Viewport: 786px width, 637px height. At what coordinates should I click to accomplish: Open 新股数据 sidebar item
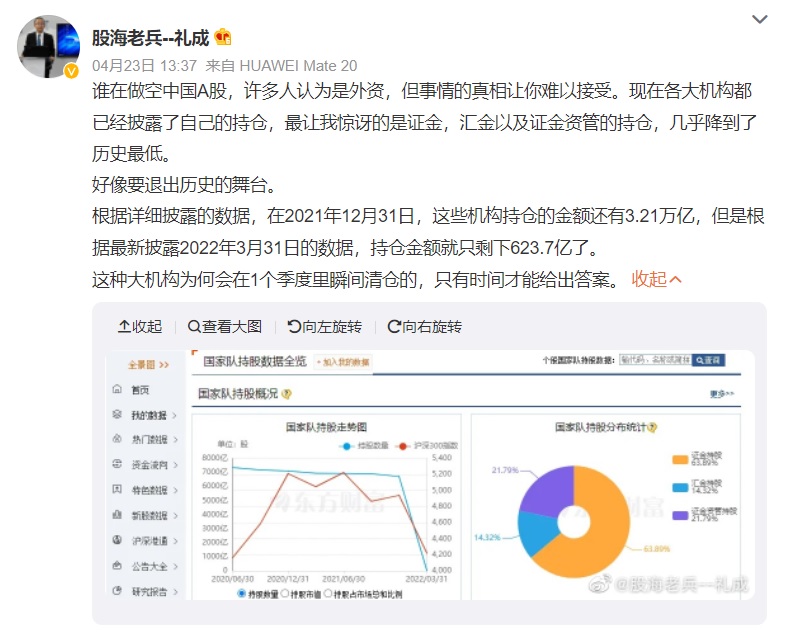[x=149, y=515]
